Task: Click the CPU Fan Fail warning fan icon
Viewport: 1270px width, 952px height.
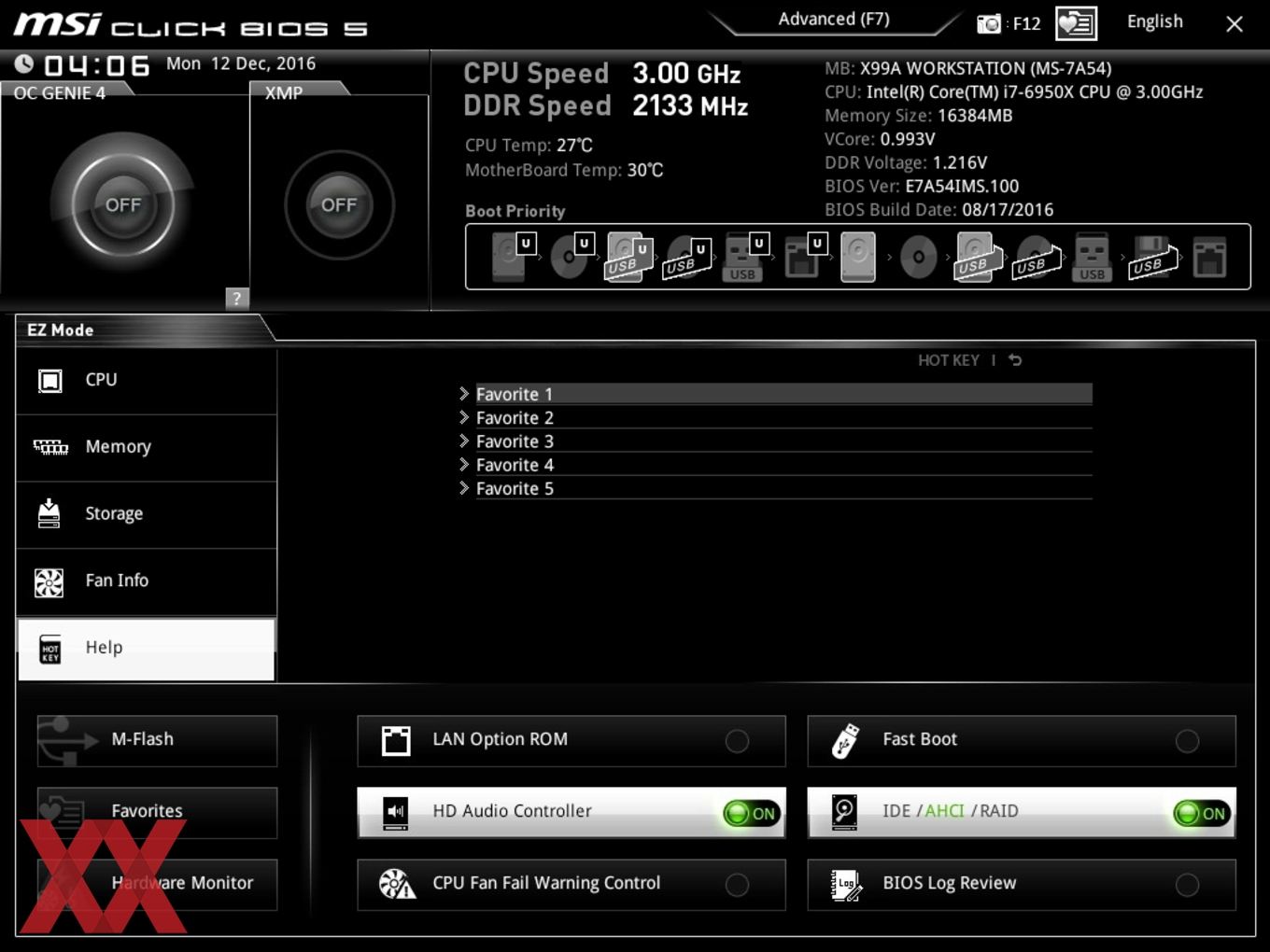Action: (397, 884)
